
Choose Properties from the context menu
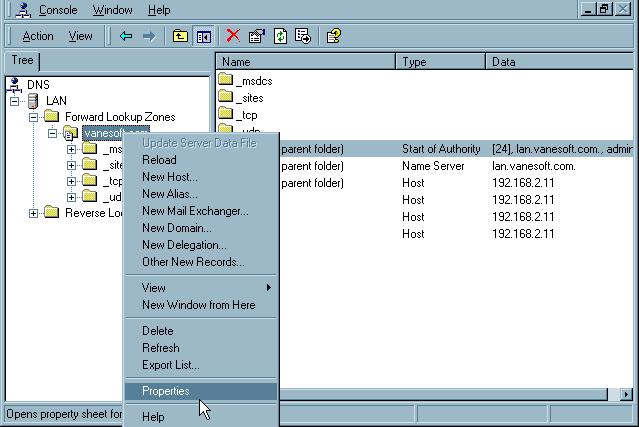tap(201, 391)
